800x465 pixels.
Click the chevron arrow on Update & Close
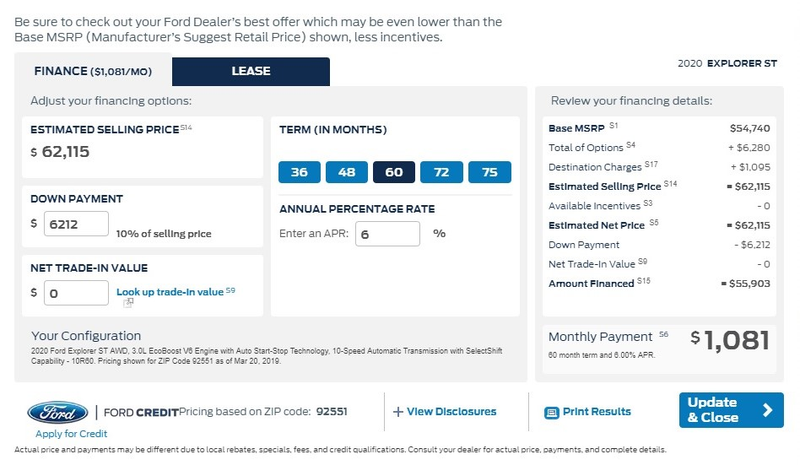[767, 410]
